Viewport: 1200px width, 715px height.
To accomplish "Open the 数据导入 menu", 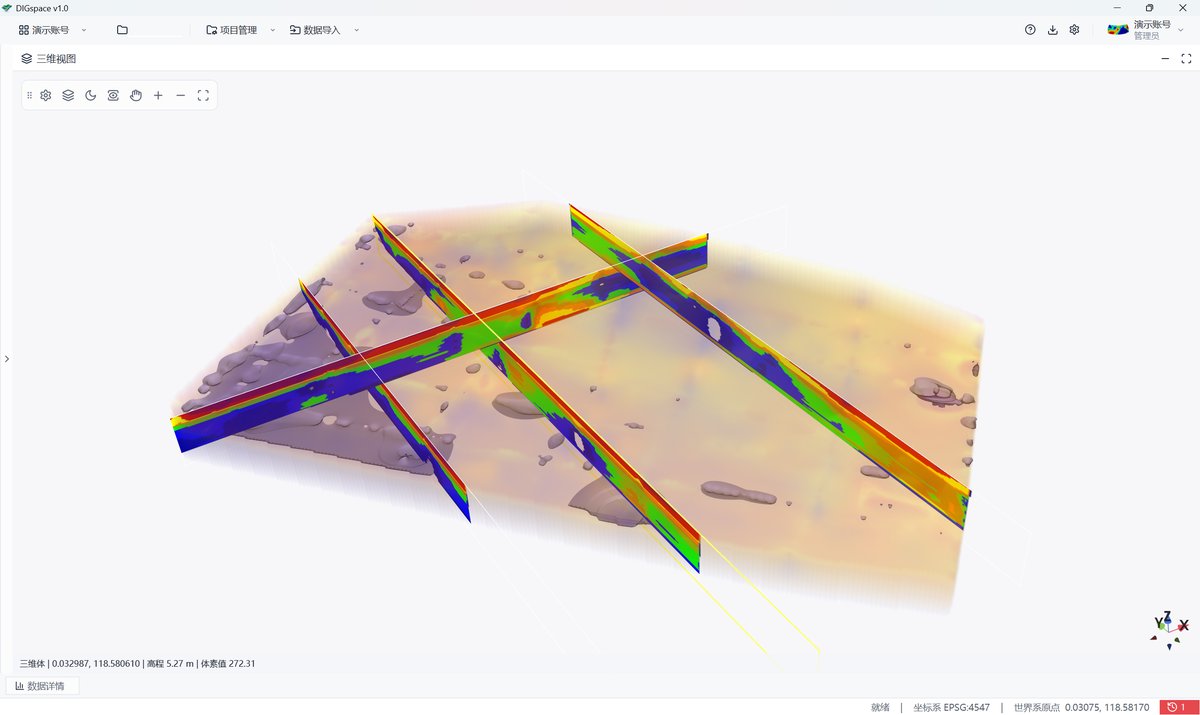I will point(315,30).
